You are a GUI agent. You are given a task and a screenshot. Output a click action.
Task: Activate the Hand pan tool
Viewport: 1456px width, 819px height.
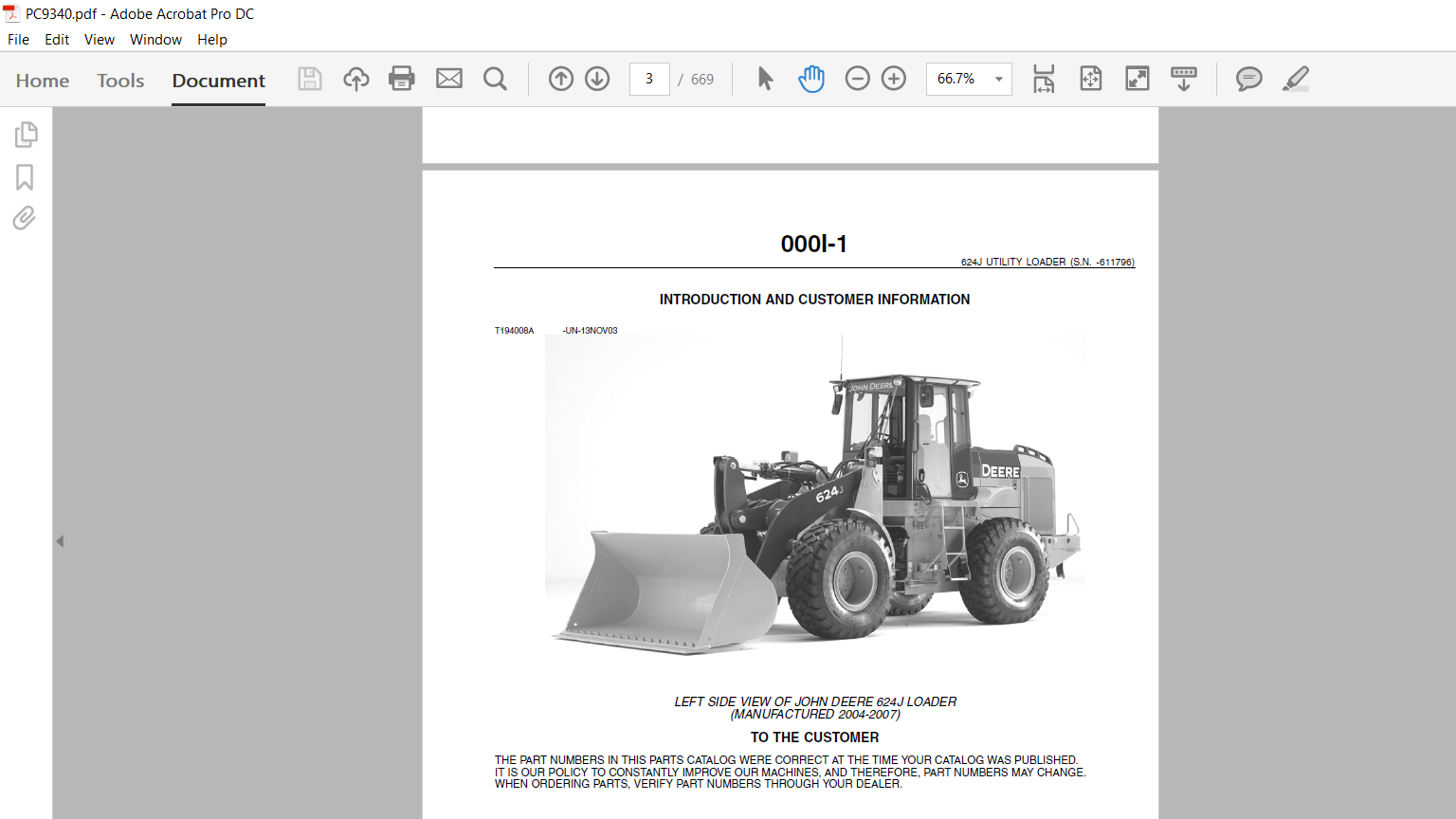(811, 79)
